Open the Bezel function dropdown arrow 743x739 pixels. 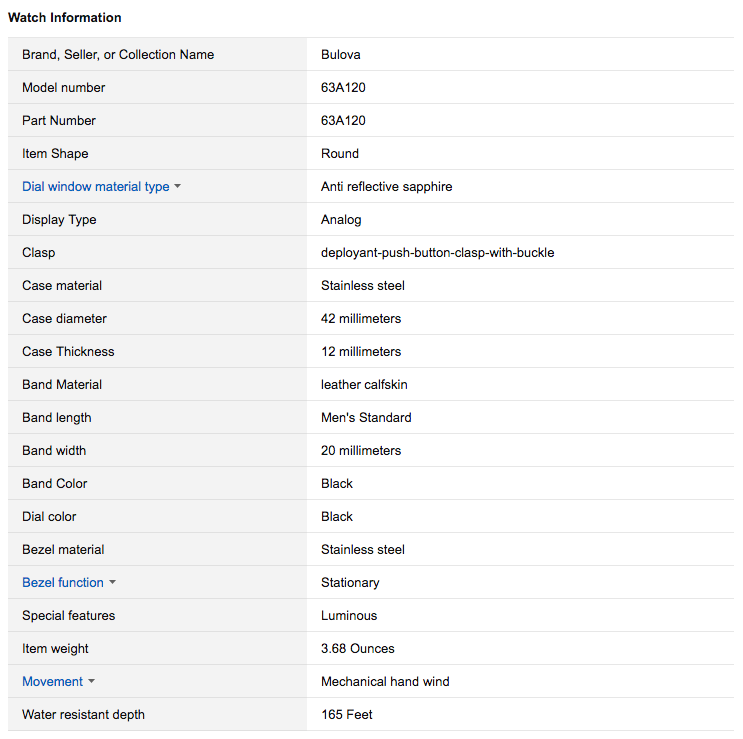[112, 583]
